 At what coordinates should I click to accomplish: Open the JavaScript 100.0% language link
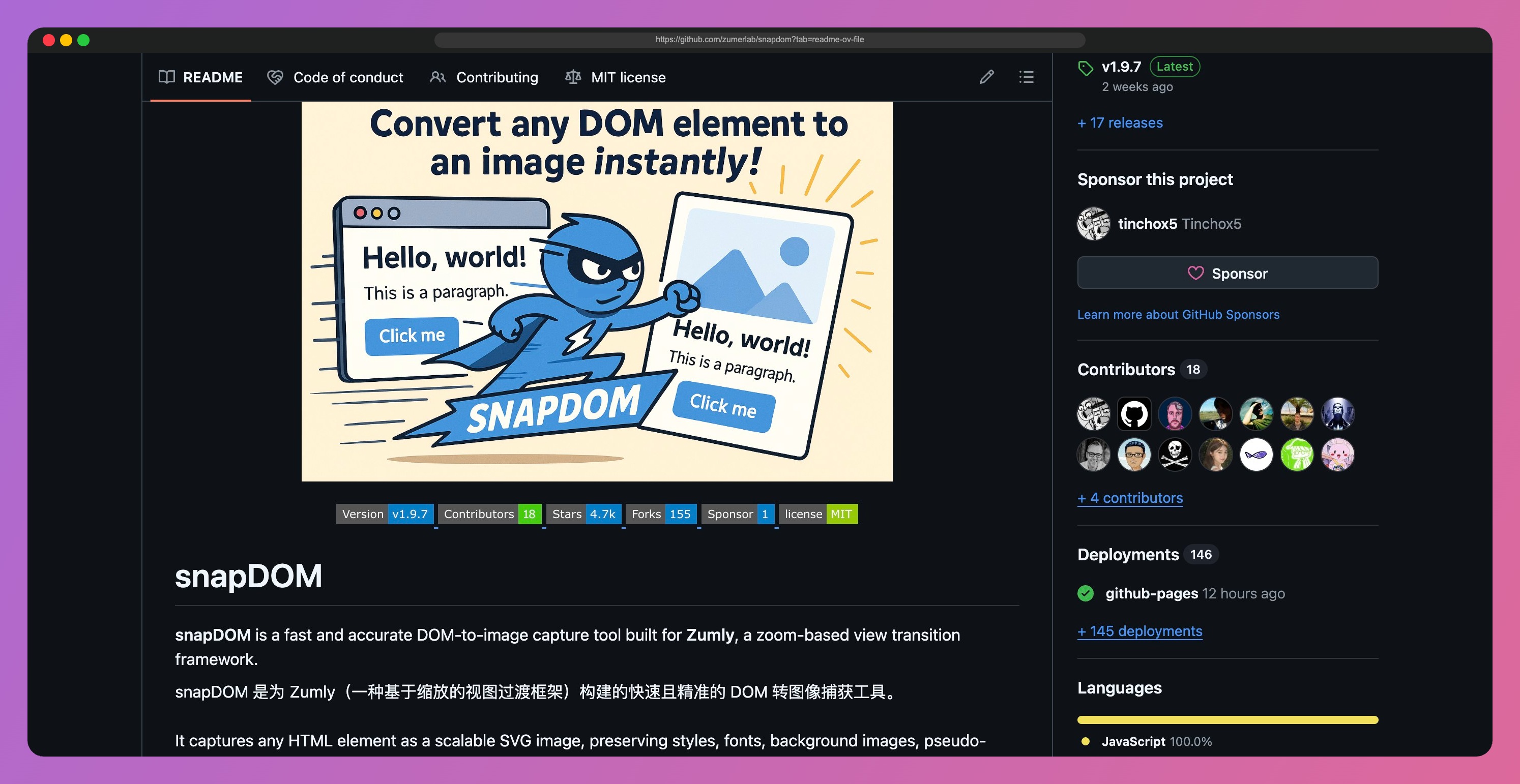click(x=1156, y=741)
